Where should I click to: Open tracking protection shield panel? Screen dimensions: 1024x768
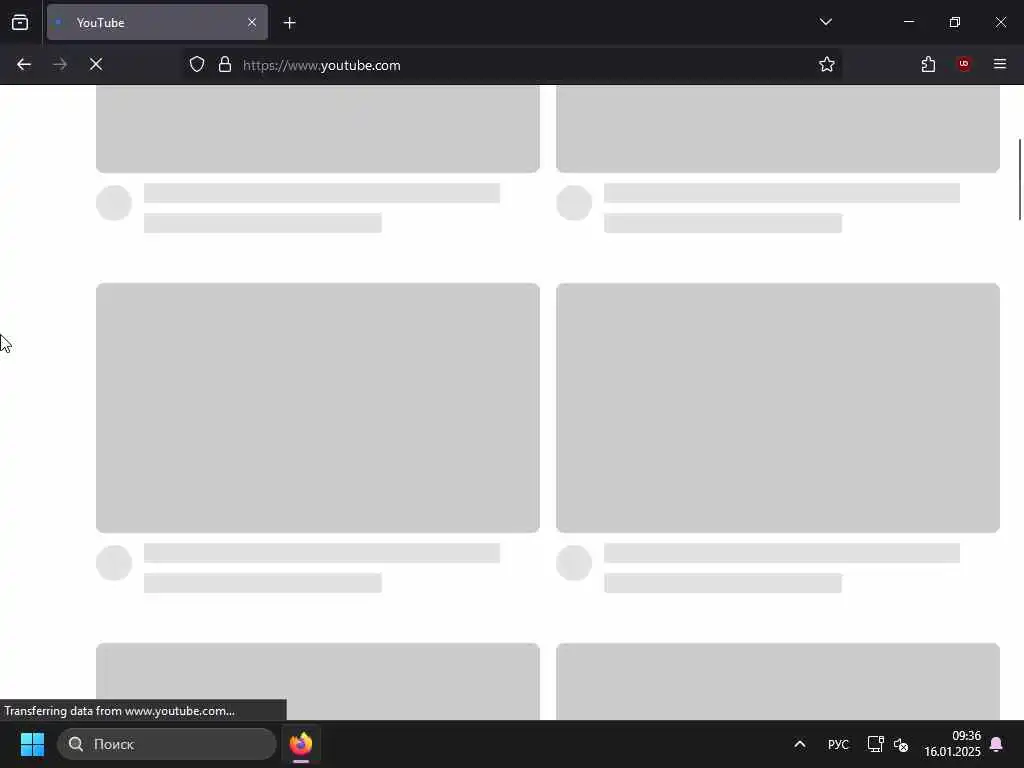pos(197,65)
